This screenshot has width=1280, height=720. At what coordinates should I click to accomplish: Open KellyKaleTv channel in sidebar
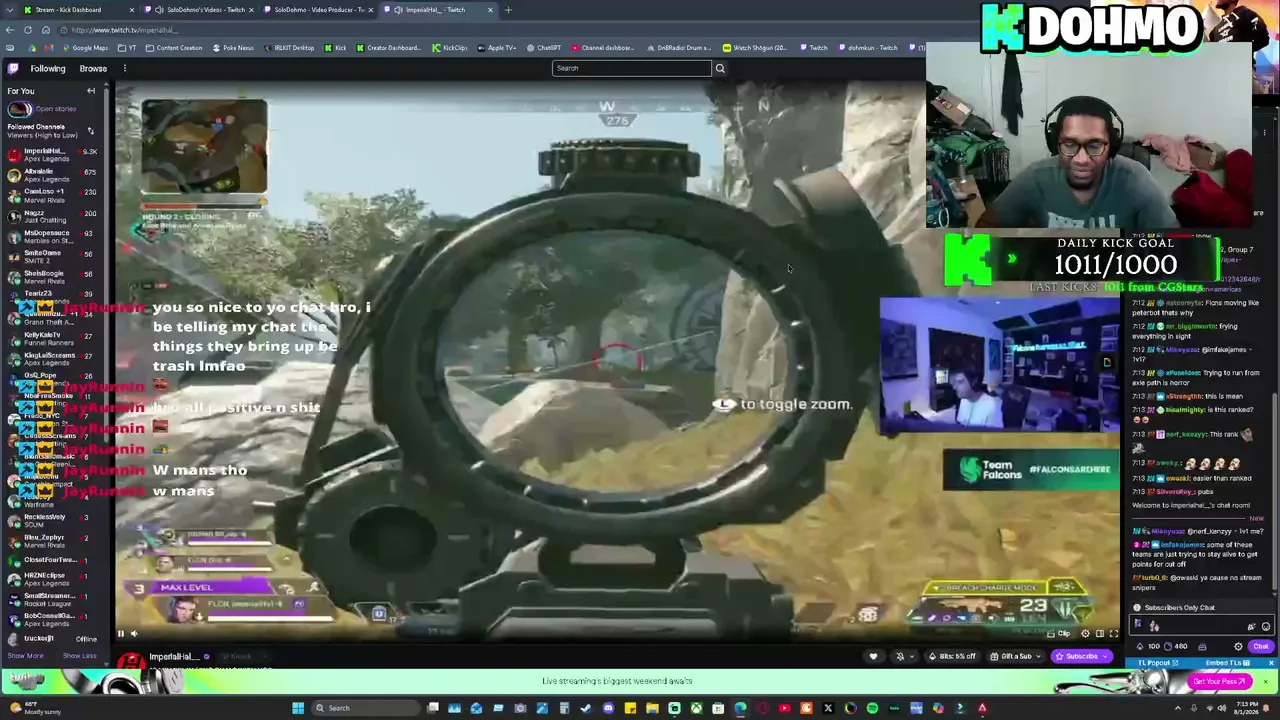click(52, 338)
